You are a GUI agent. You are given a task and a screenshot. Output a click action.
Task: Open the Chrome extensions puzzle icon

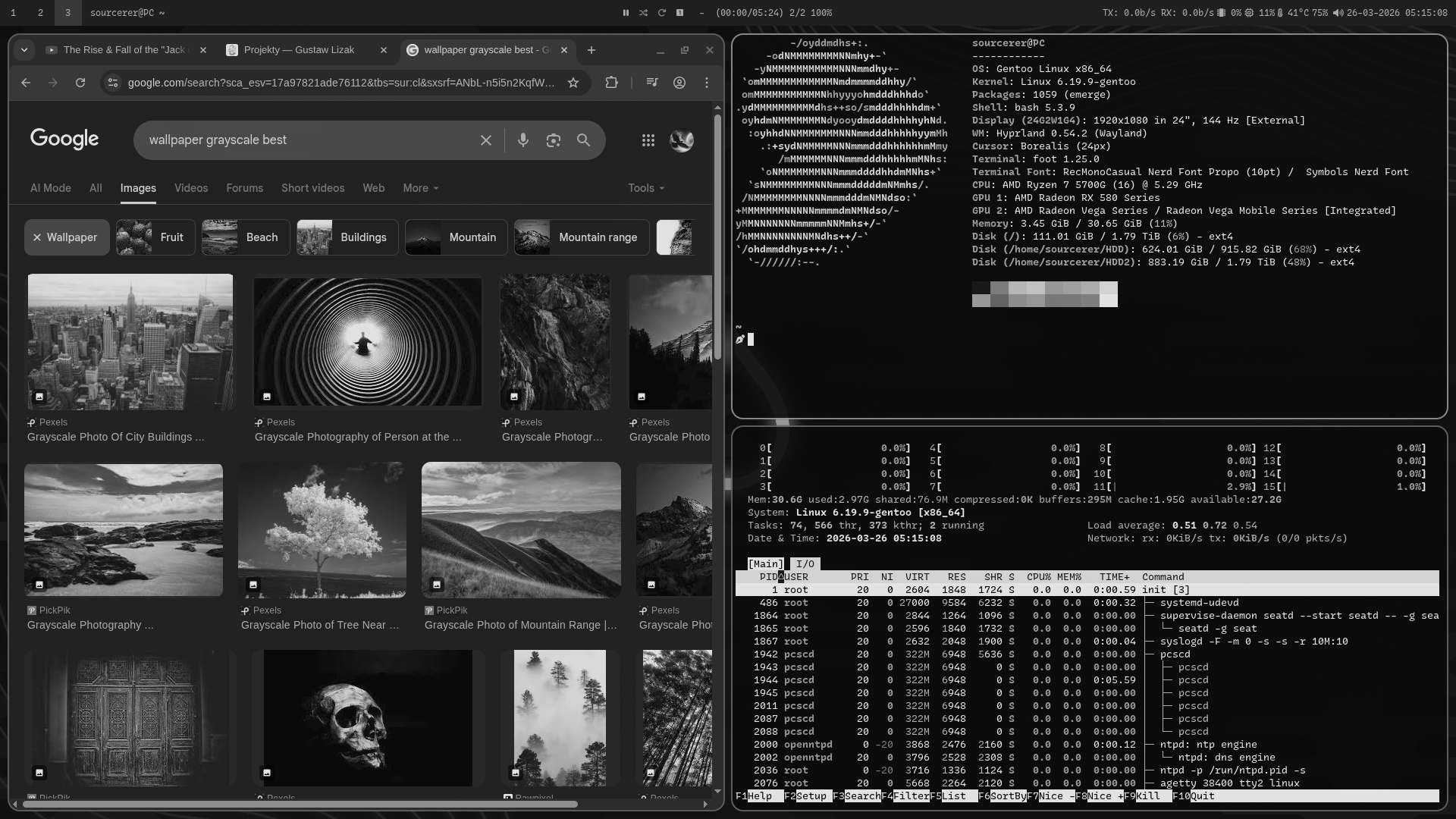pos(611,83)
